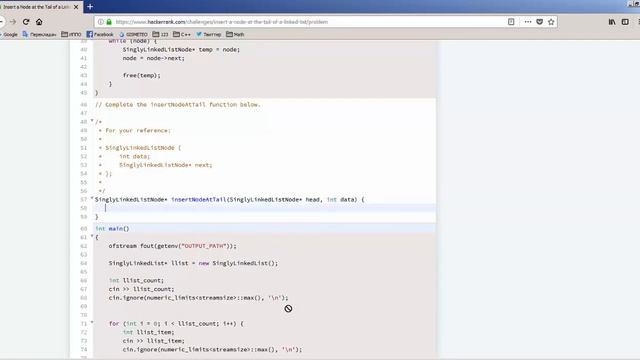Screen dimensions: 640x360
Task: Fold the for loop at line 71
Action: pyautogui.click(x=92, y=323)
